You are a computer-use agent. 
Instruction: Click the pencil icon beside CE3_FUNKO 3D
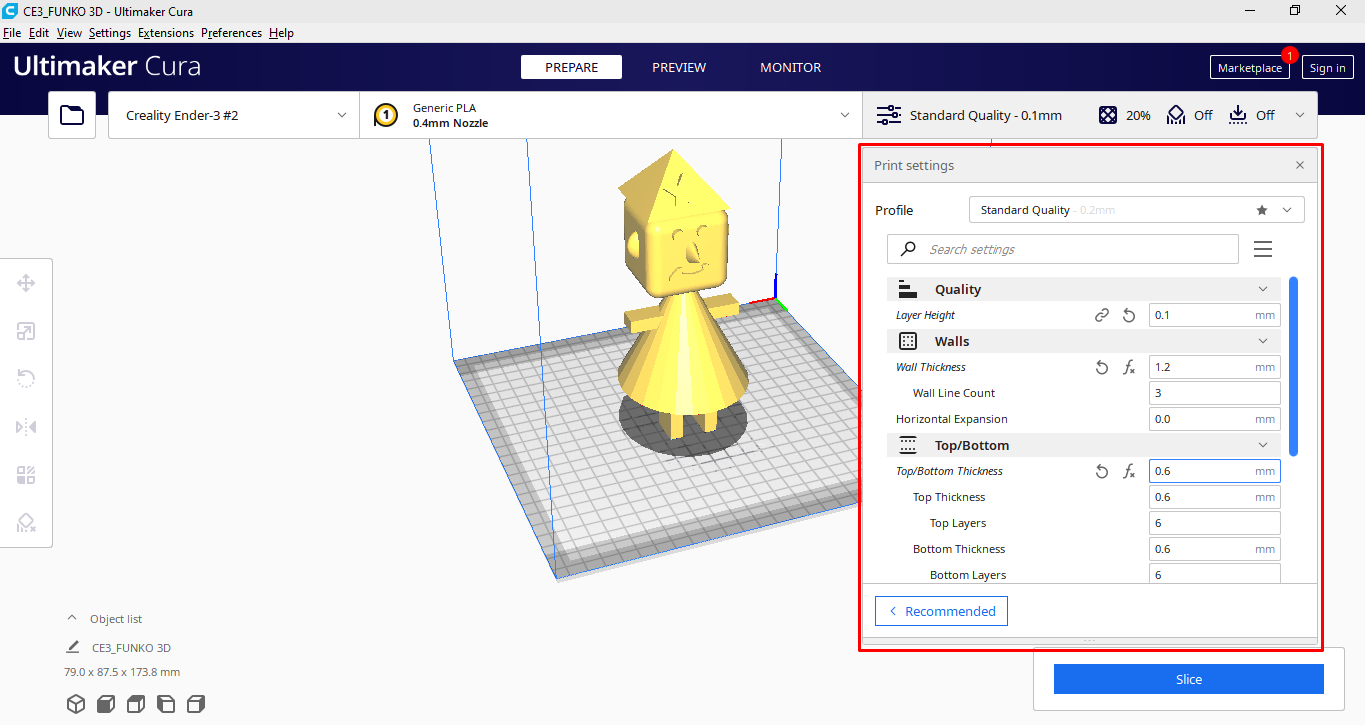73,647
